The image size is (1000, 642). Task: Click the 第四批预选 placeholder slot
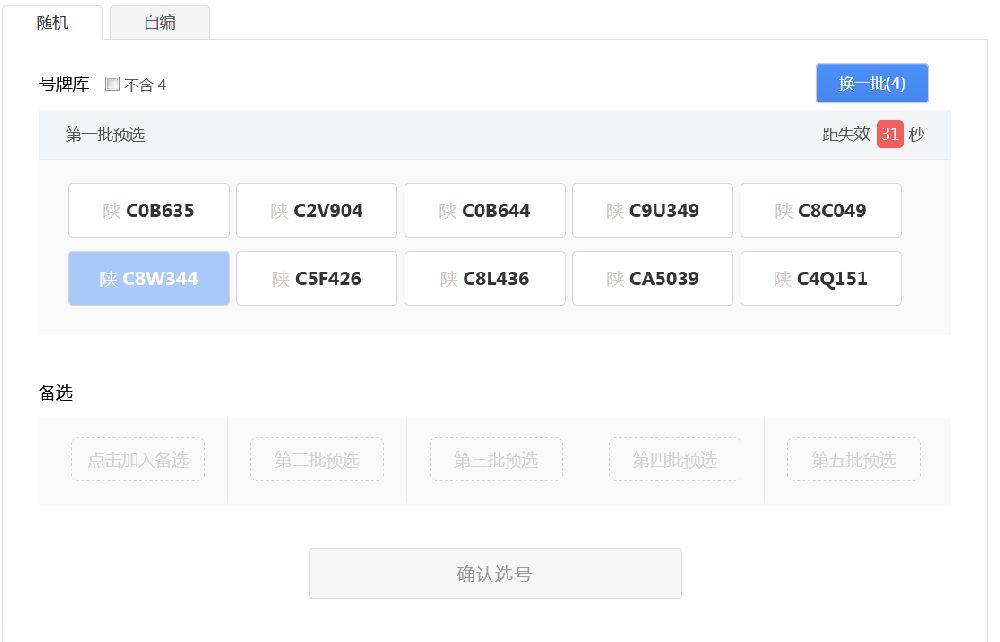675,460
